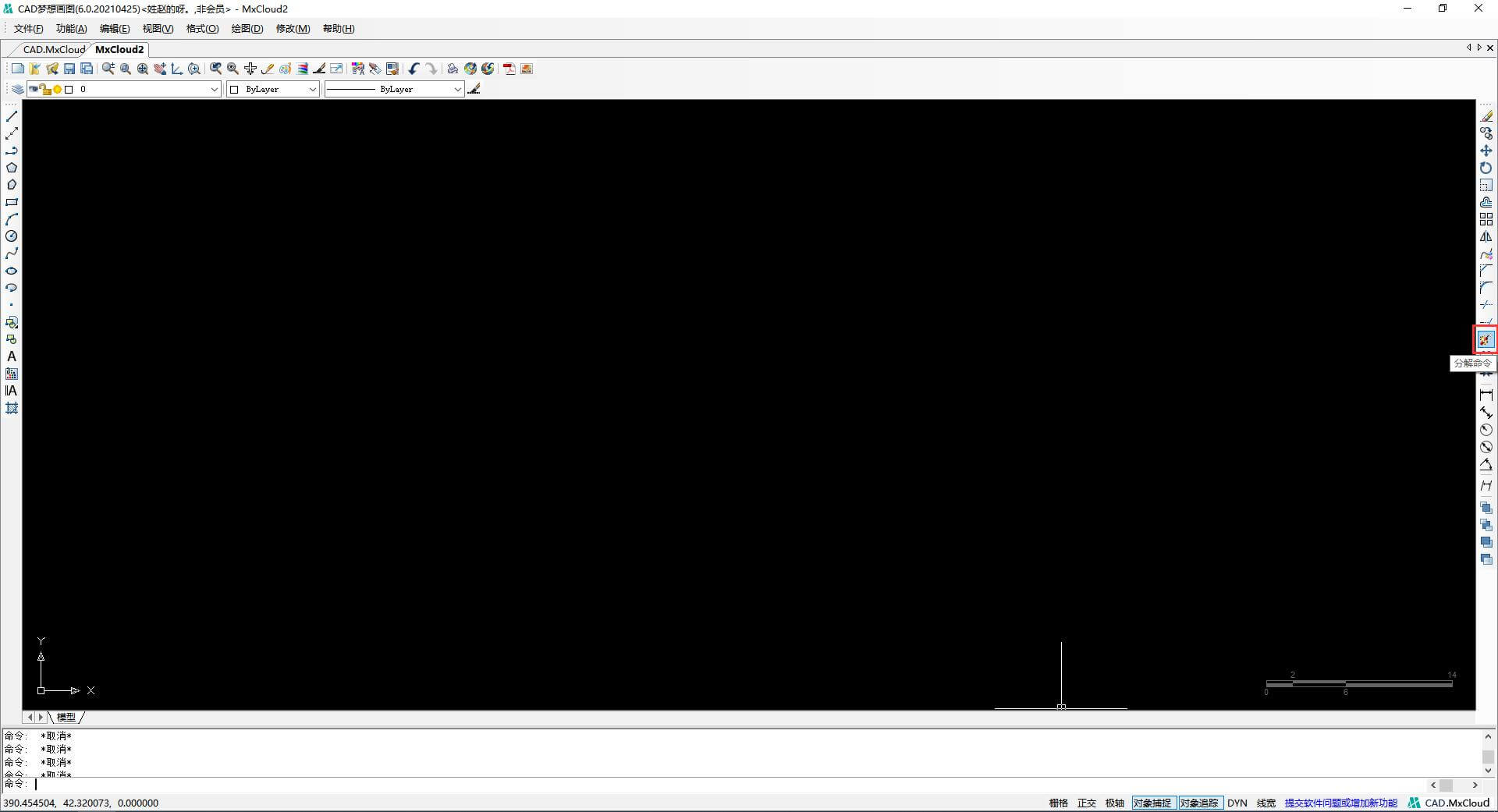Select the Line drawing tool
The height and width of the screenshot is (812, 1498).
(x=12, y=116)
